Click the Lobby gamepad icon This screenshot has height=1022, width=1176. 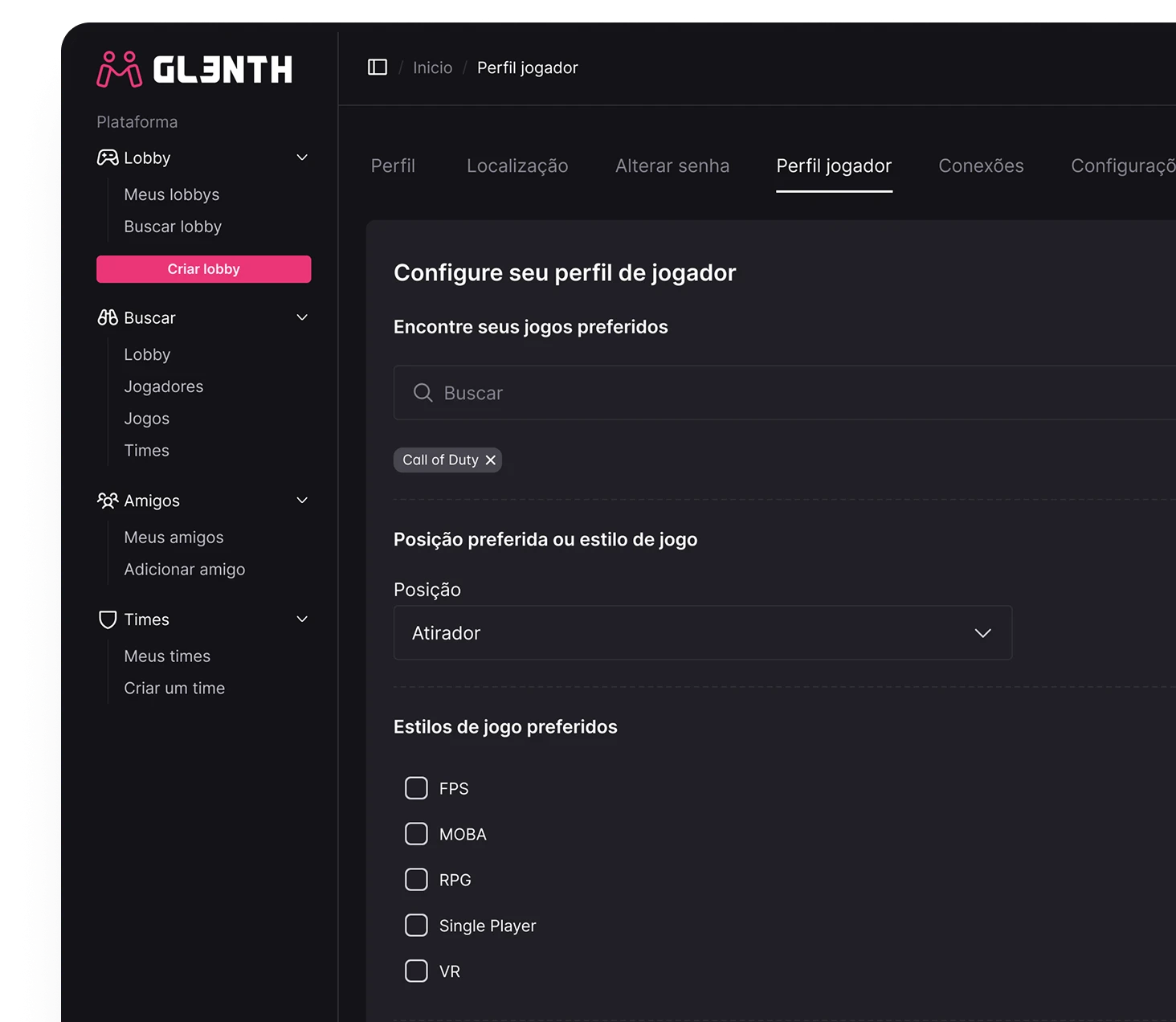[108, 157]
